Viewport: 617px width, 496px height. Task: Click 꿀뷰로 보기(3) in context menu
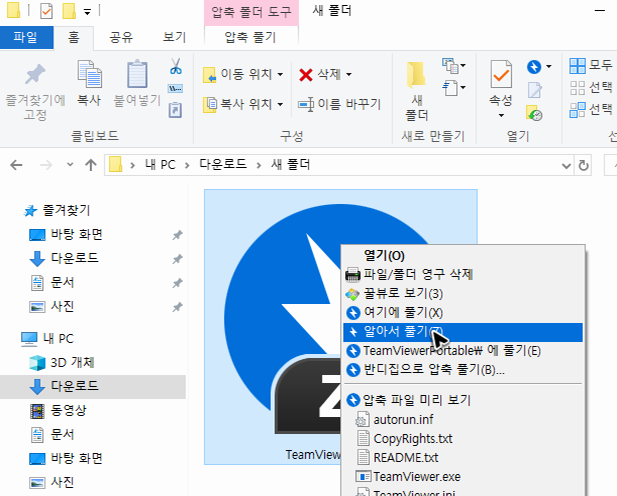coord(463,294)
